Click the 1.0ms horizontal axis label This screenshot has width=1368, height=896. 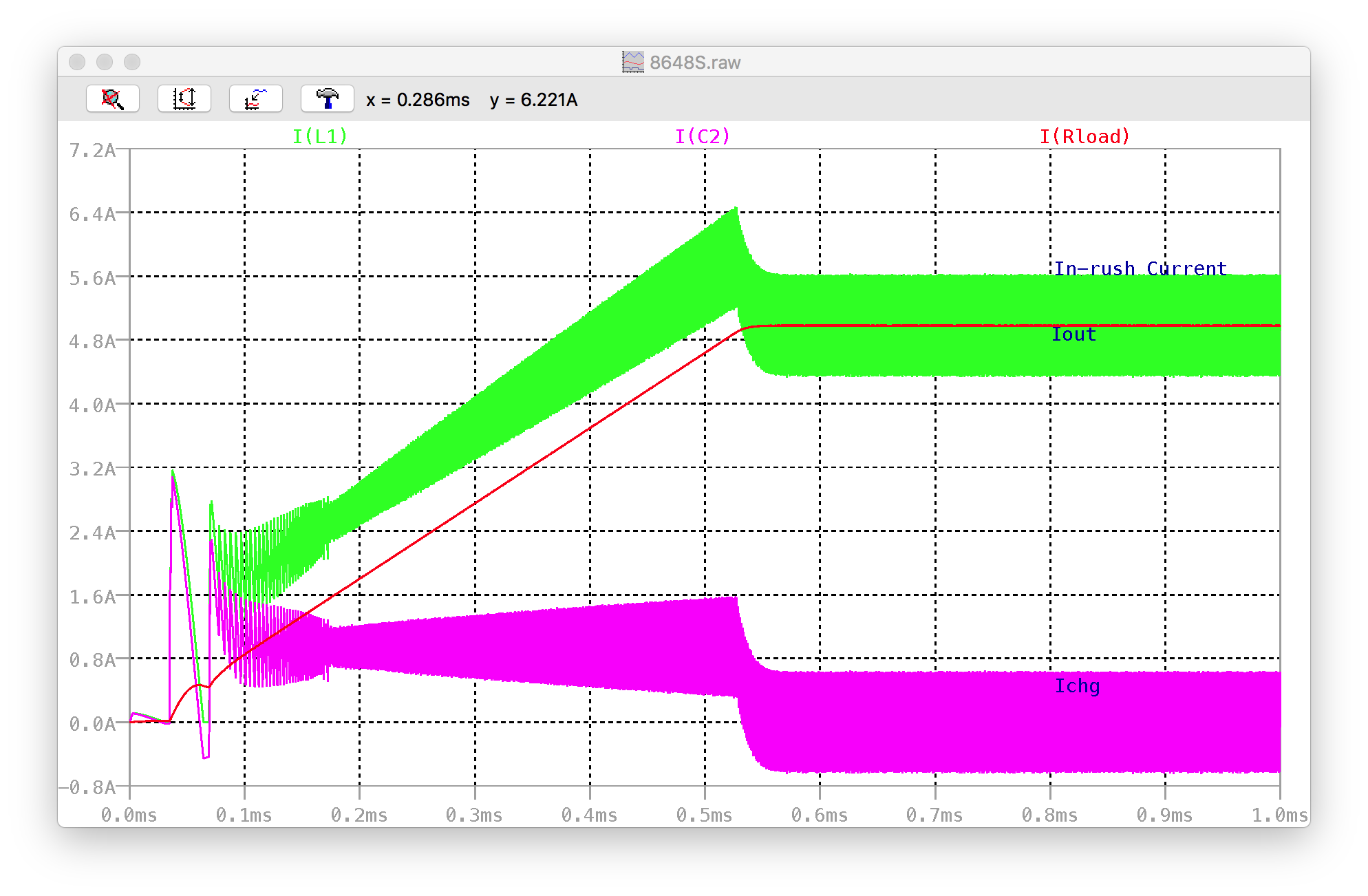[x=1280, y=815]
